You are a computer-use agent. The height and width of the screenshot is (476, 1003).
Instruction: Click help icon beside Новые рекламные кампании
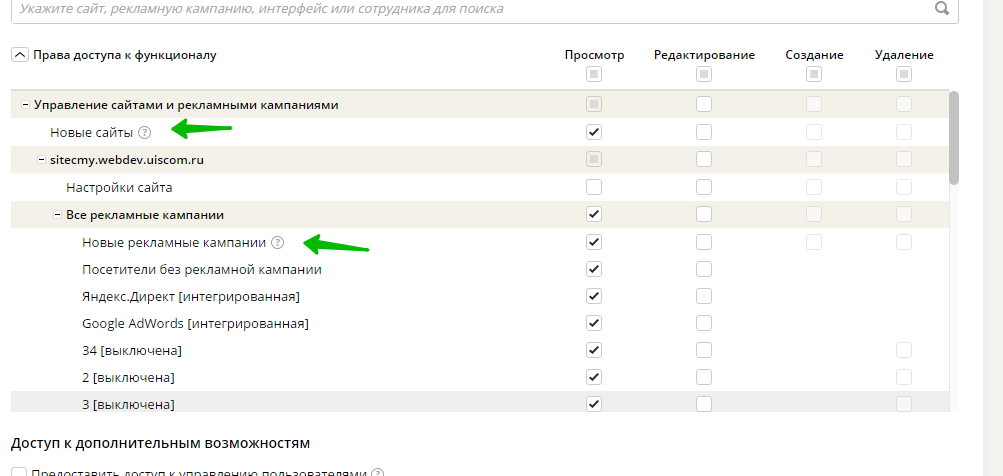point(278,242)
